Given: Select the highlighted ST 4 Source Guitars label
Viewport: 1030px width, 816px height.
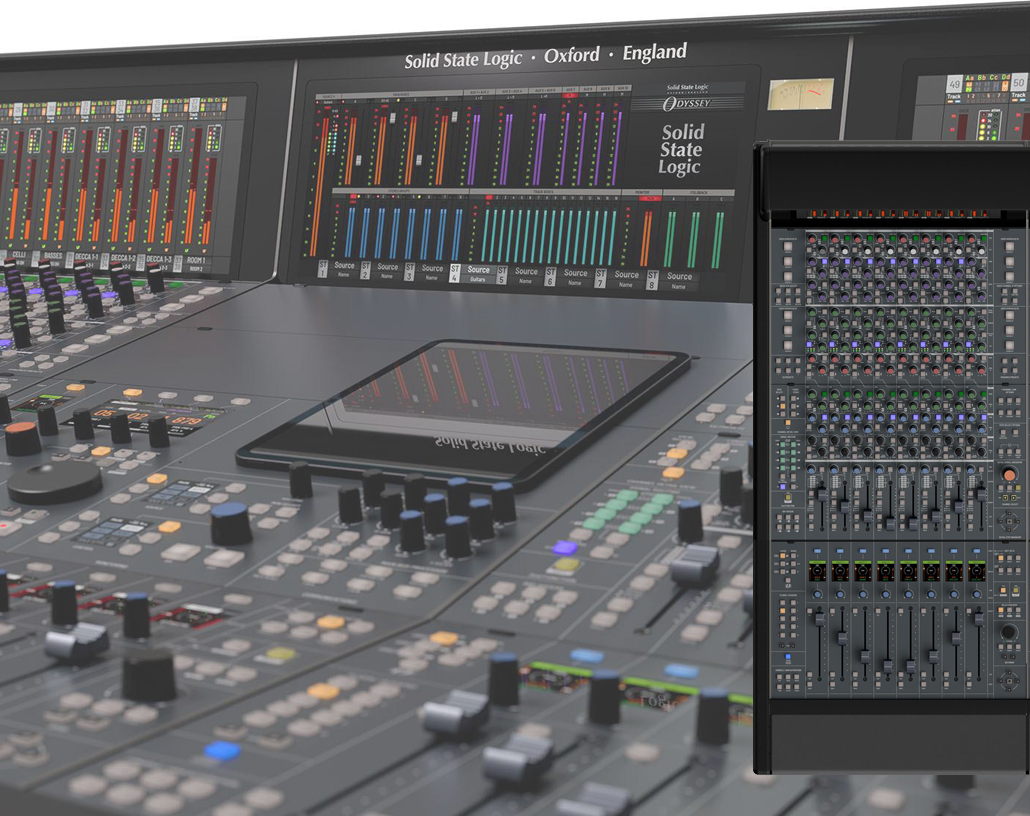Looking at the screenshot, I should click(x=470, y=273).
